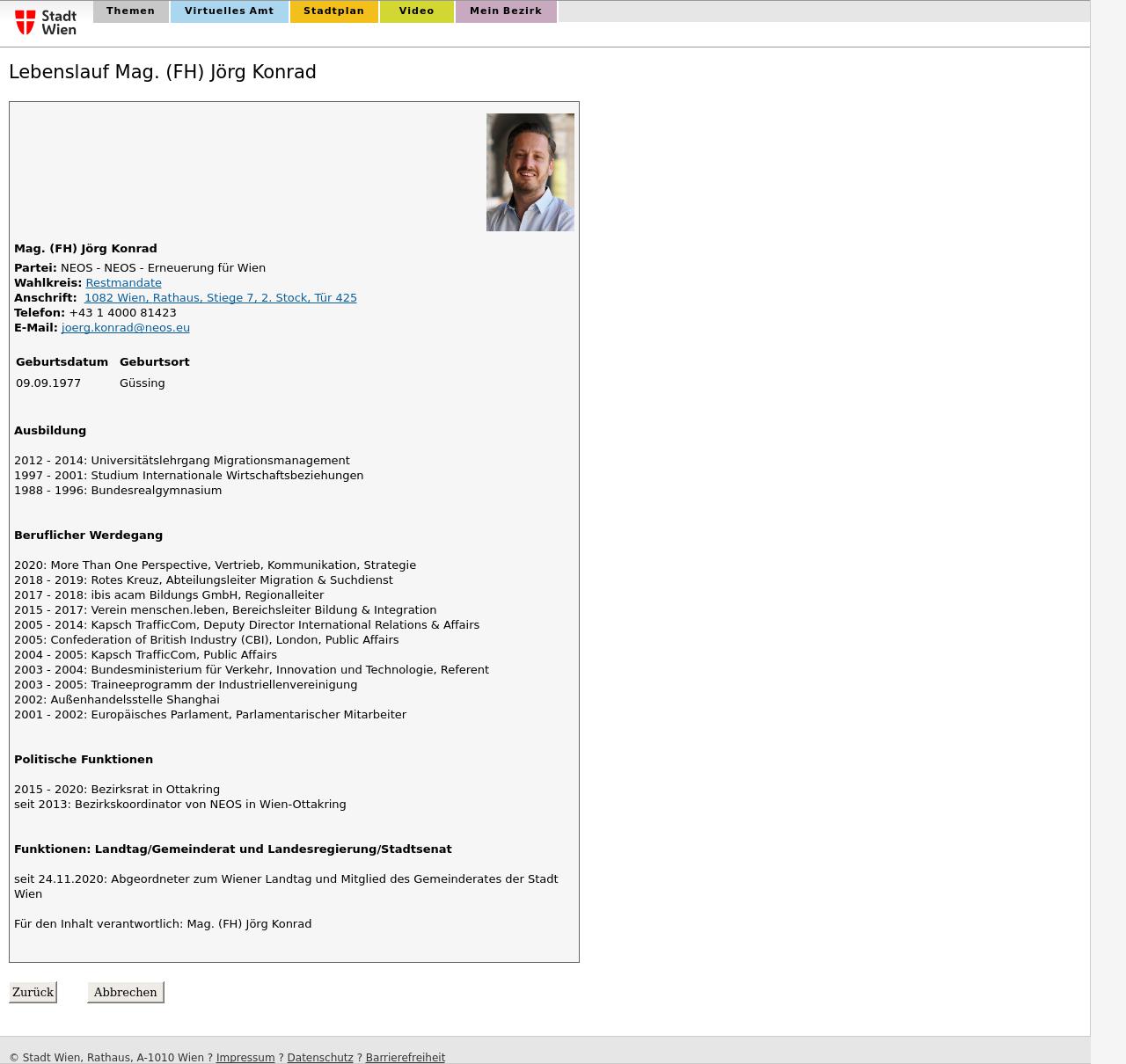The image size is (1126, 1064).
Task: Click the Geburtsdatum column header
Action: click(62, 361)
